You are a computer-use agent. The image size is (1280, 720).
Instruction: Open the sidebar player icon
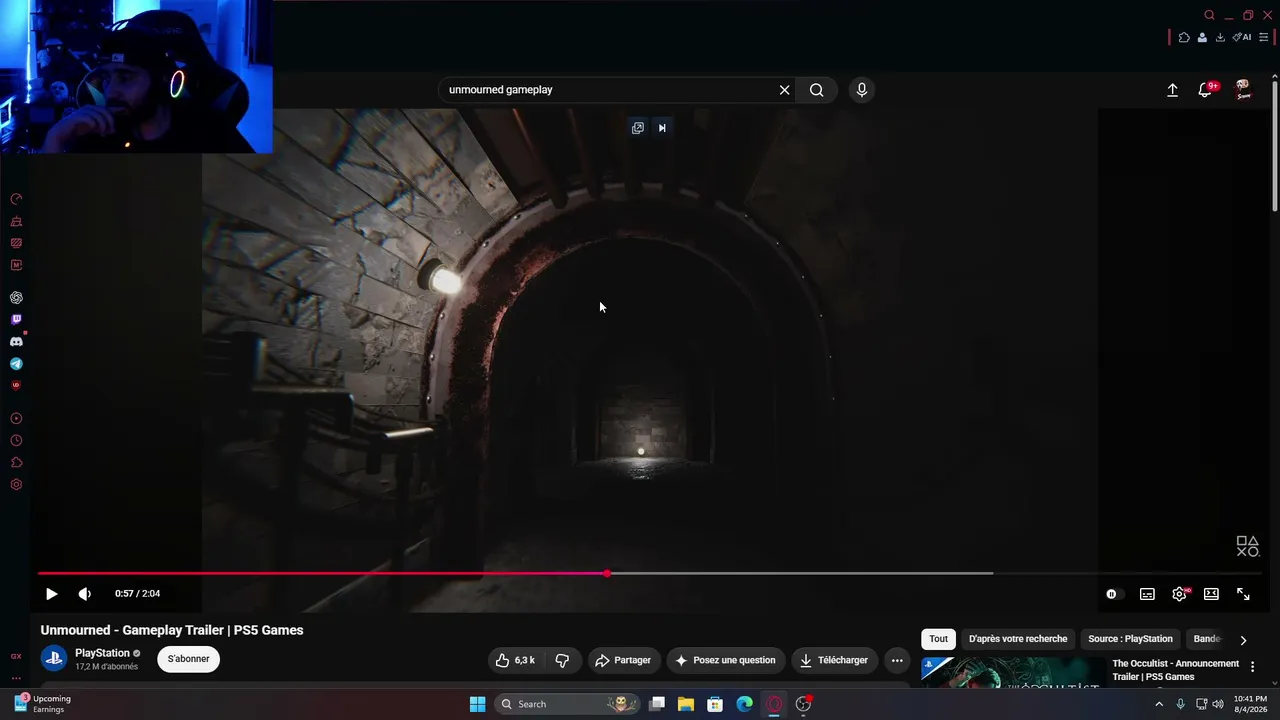[16, 418]
